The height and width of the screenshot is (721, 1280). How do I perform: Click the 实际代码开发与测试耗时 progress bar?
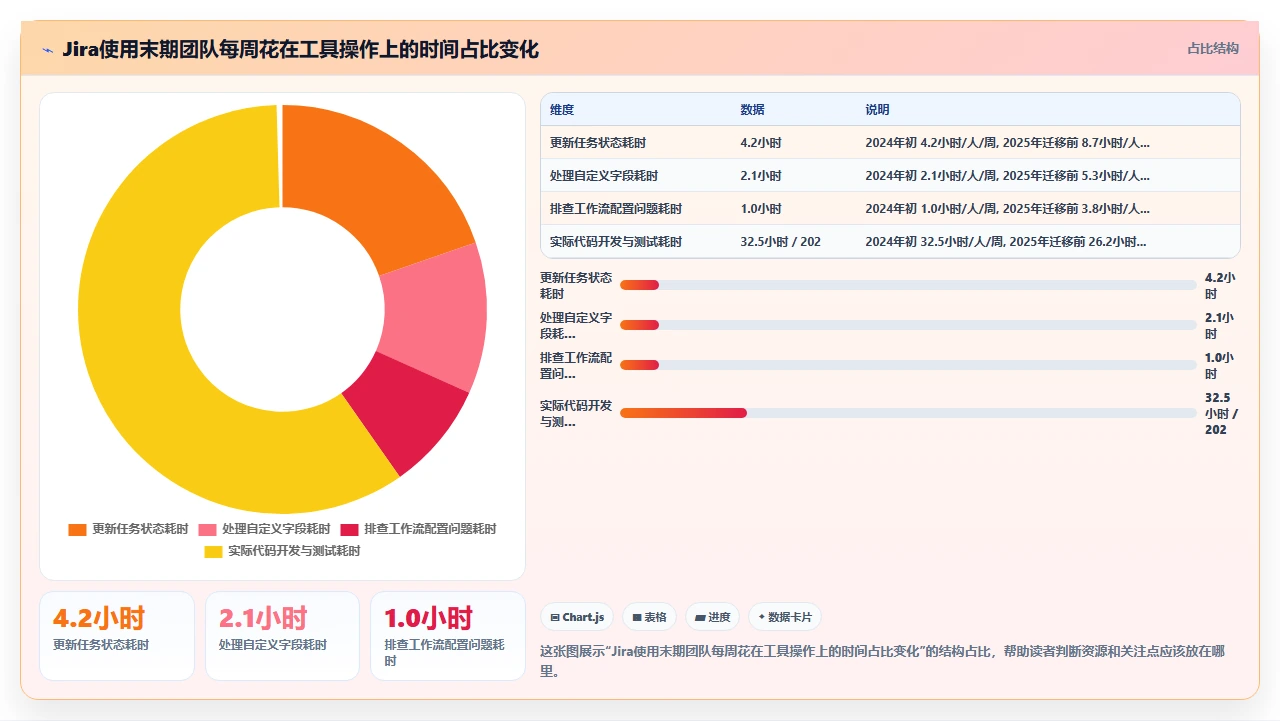[x=908, y=413]
